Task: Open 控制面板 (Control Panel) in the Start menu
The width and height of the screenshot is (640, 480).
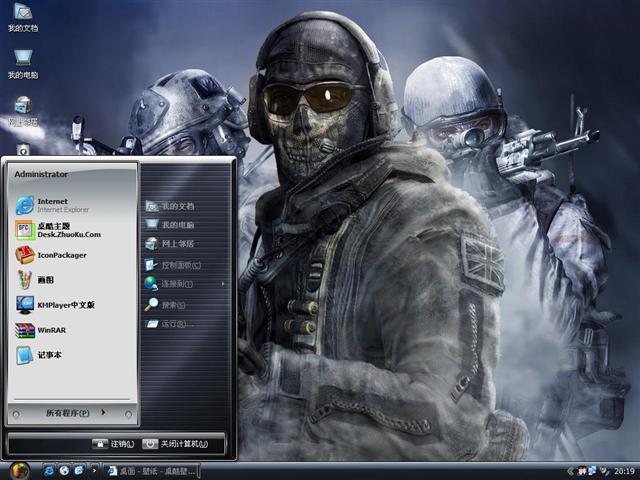Action: point(173,265)
